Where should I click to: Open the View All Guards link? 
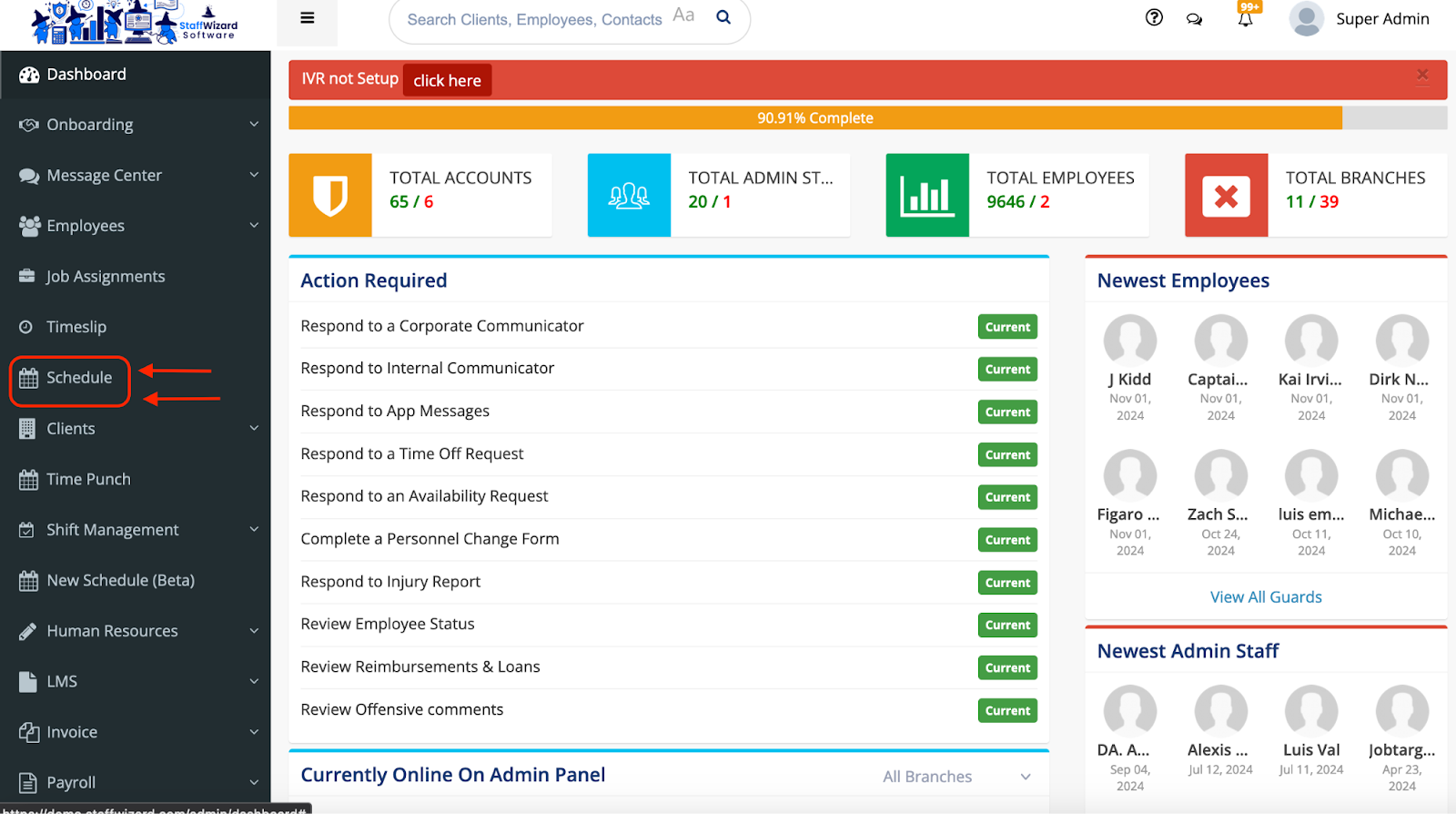[1265, 597]
